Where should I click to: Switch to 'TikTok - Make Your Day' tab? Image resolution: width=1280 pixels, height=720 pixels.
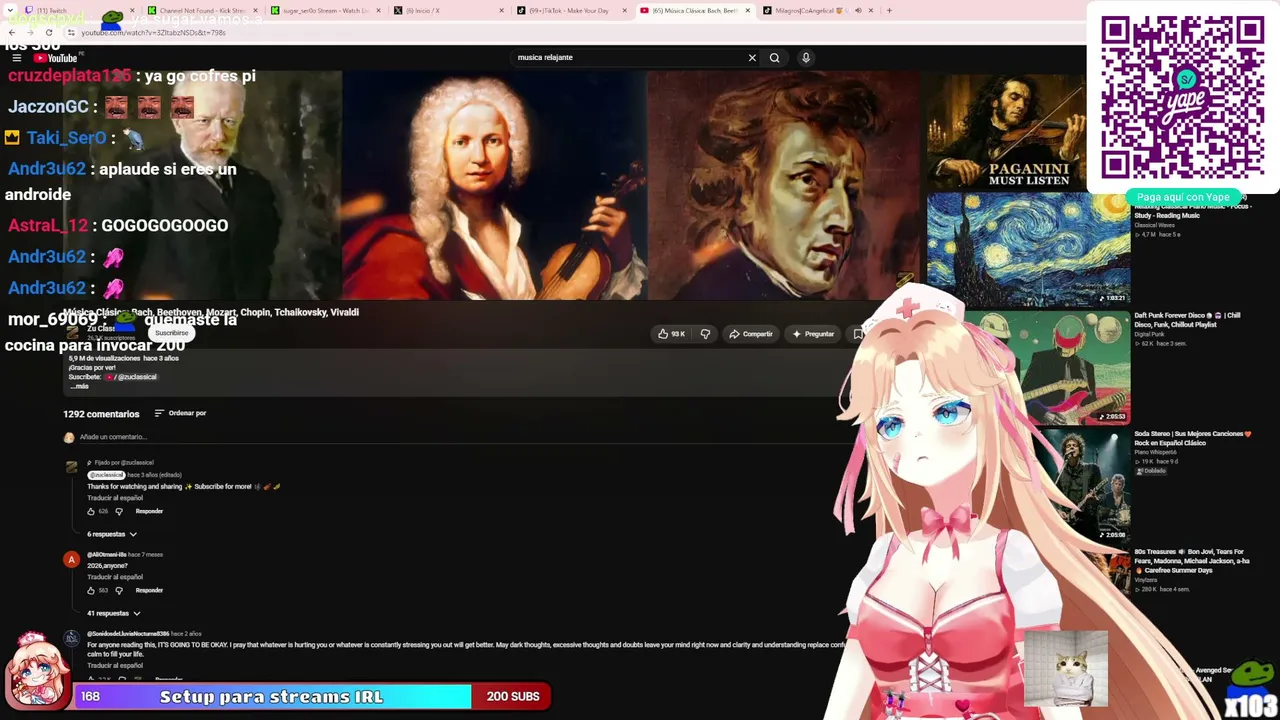coord(571,10)
